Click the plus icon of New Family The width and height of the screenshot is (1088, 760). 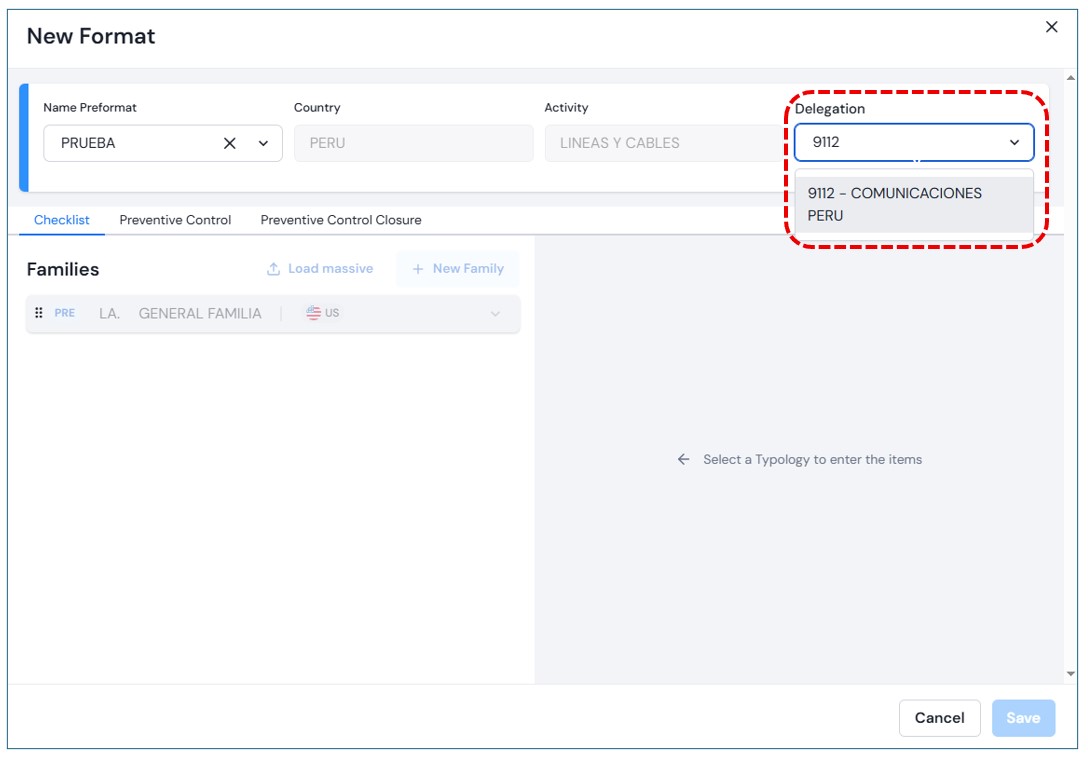[x=418, y=269]
